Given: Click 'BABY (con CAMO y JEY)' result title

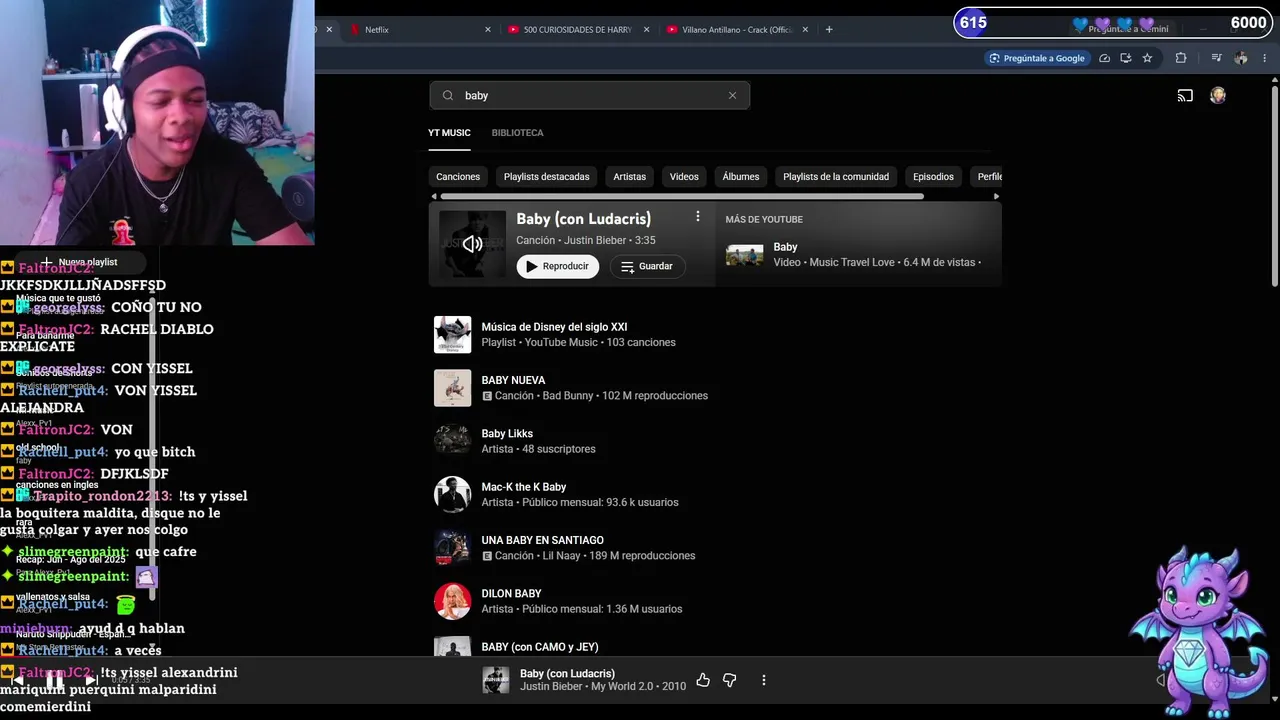Looking at the screenshot, I should coord(540,647).
